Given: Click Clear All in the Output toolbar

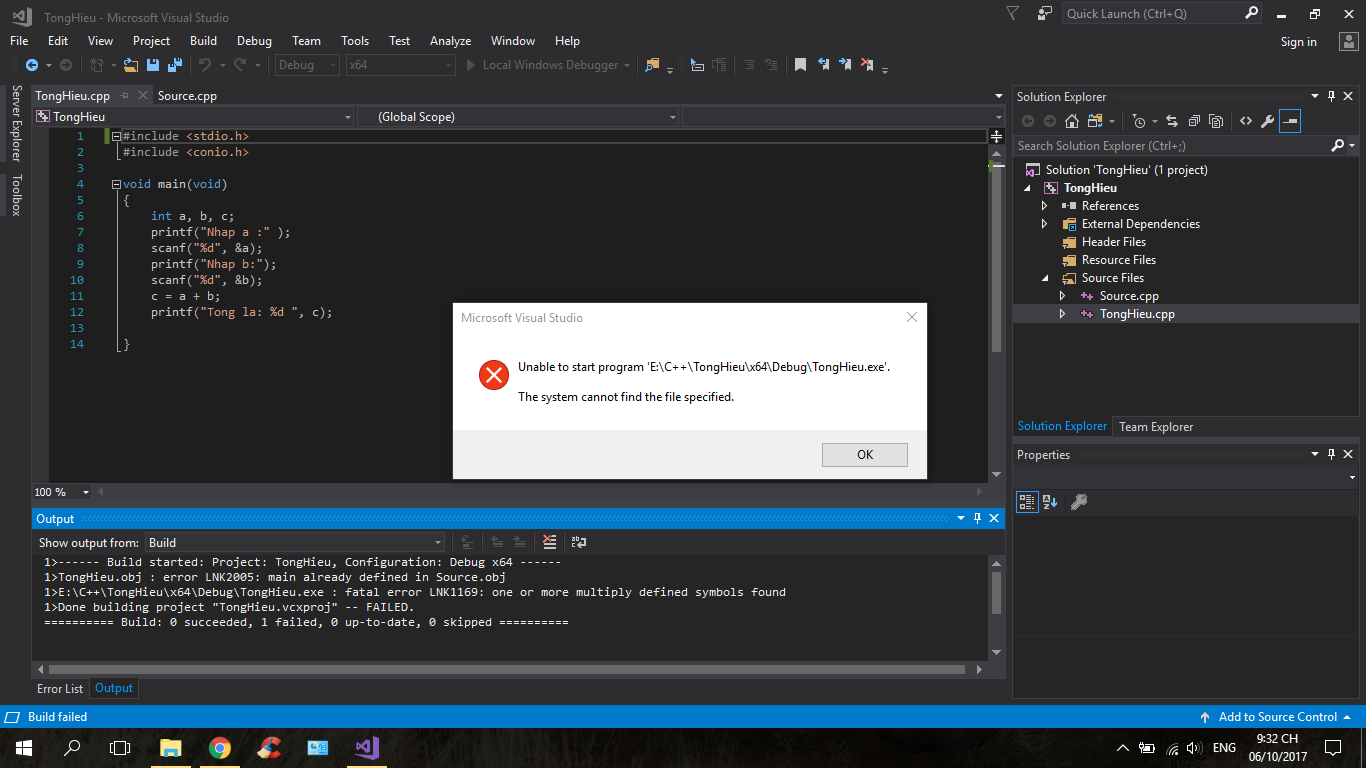Looking at the screenshot, I should [x=549, y=542].
